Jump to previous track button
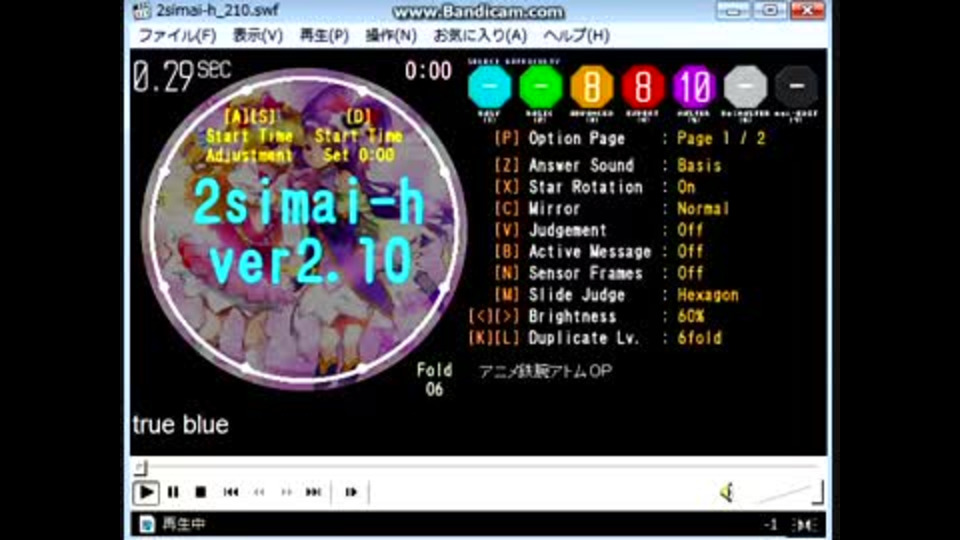960x540 pixels. 231,492
